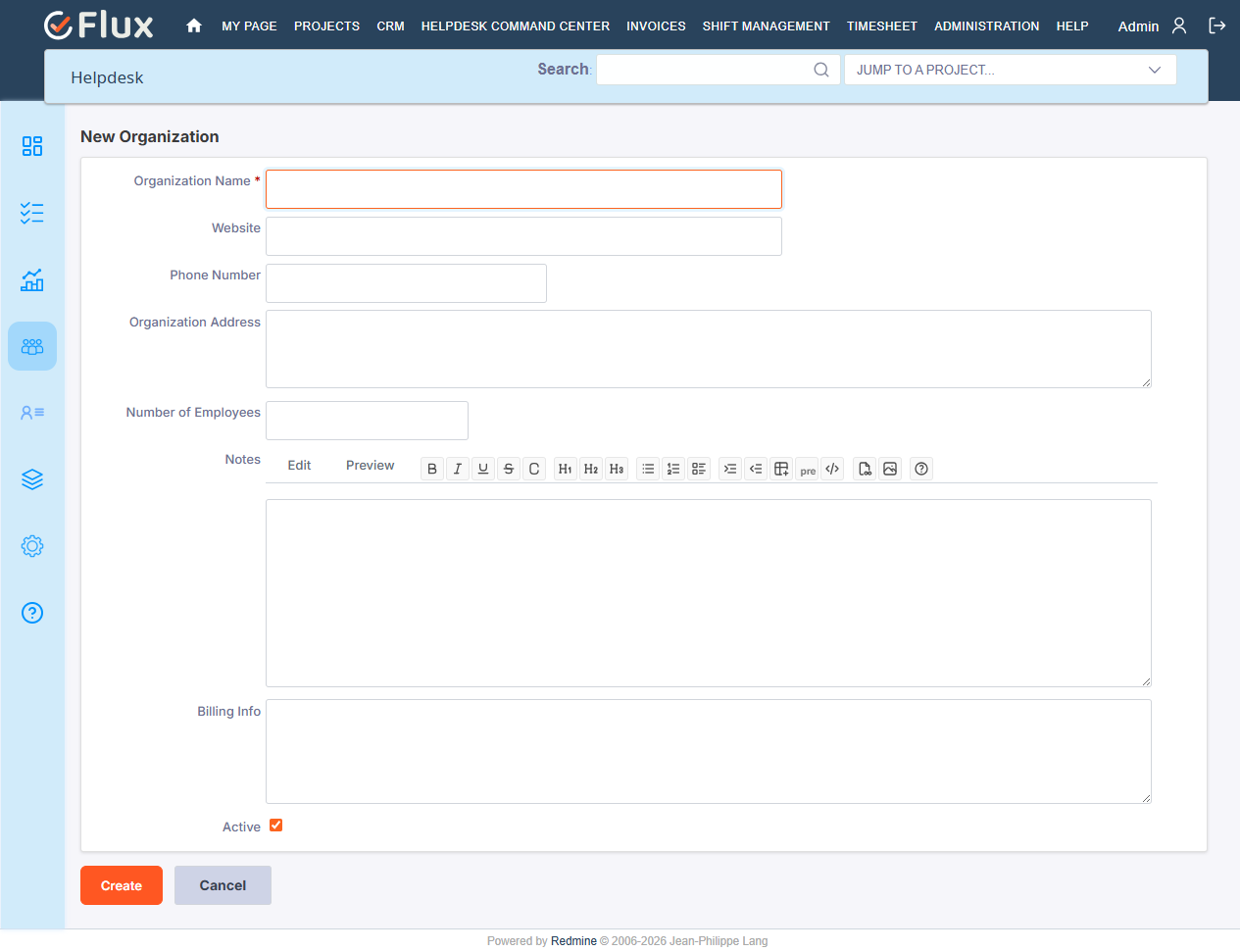Apply italic formatting in Notes toolbar

458,469
